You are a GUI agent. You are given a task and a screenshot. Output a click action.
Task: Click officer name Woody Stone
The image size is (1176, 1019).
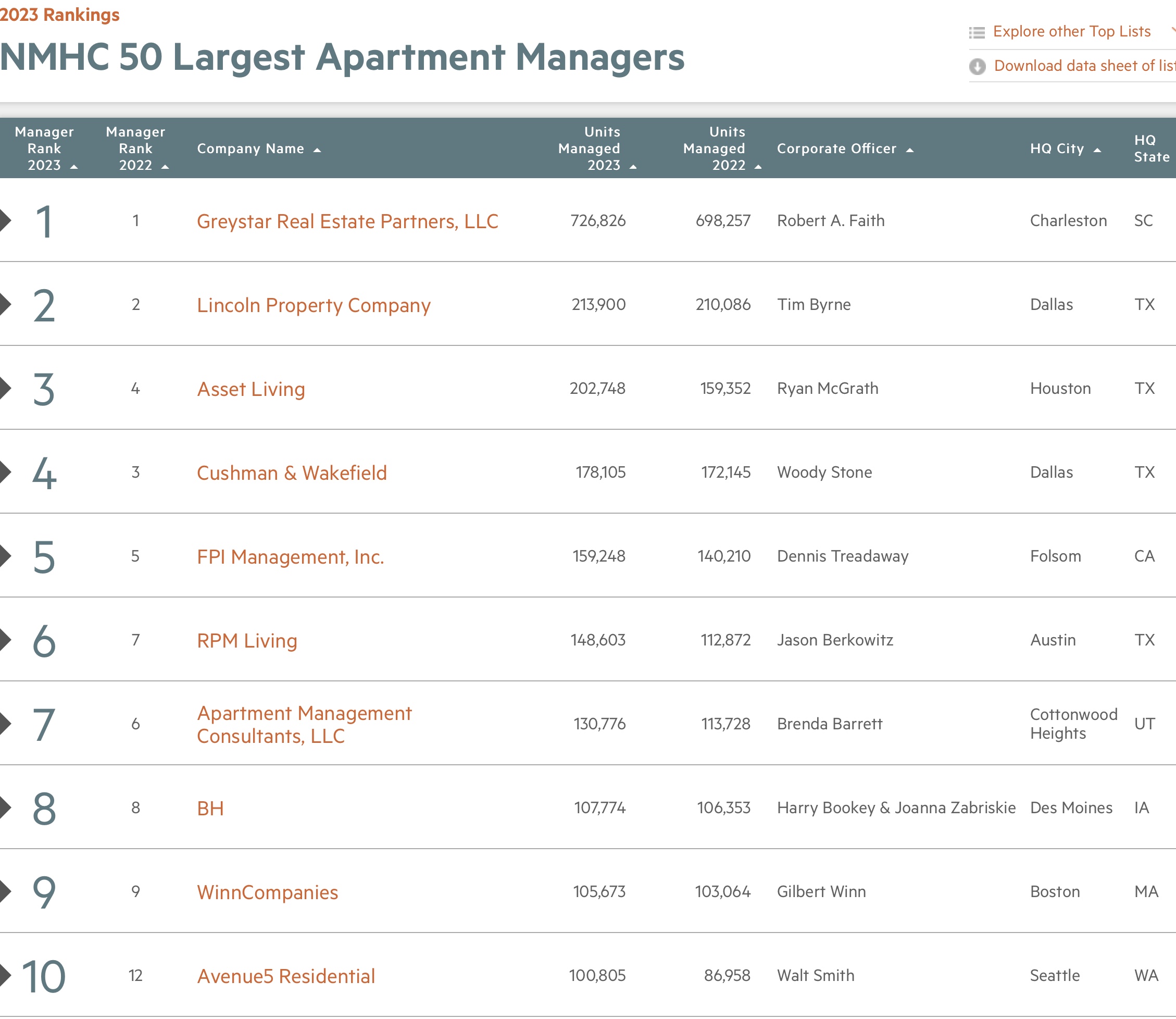pyautogui.click(x=824, y=473)
